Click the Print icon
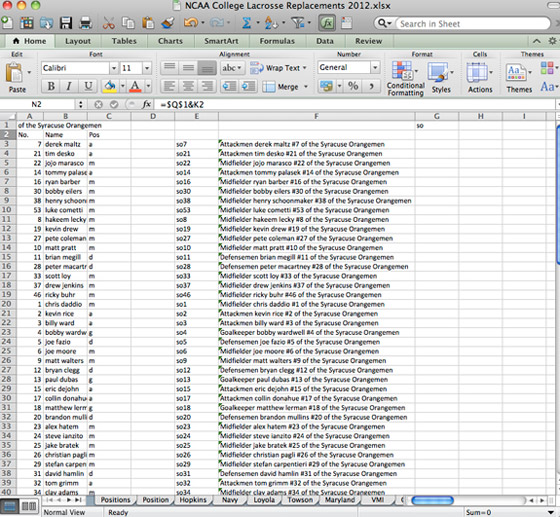Viewport: 560px width, 517px height. (86, 23)
